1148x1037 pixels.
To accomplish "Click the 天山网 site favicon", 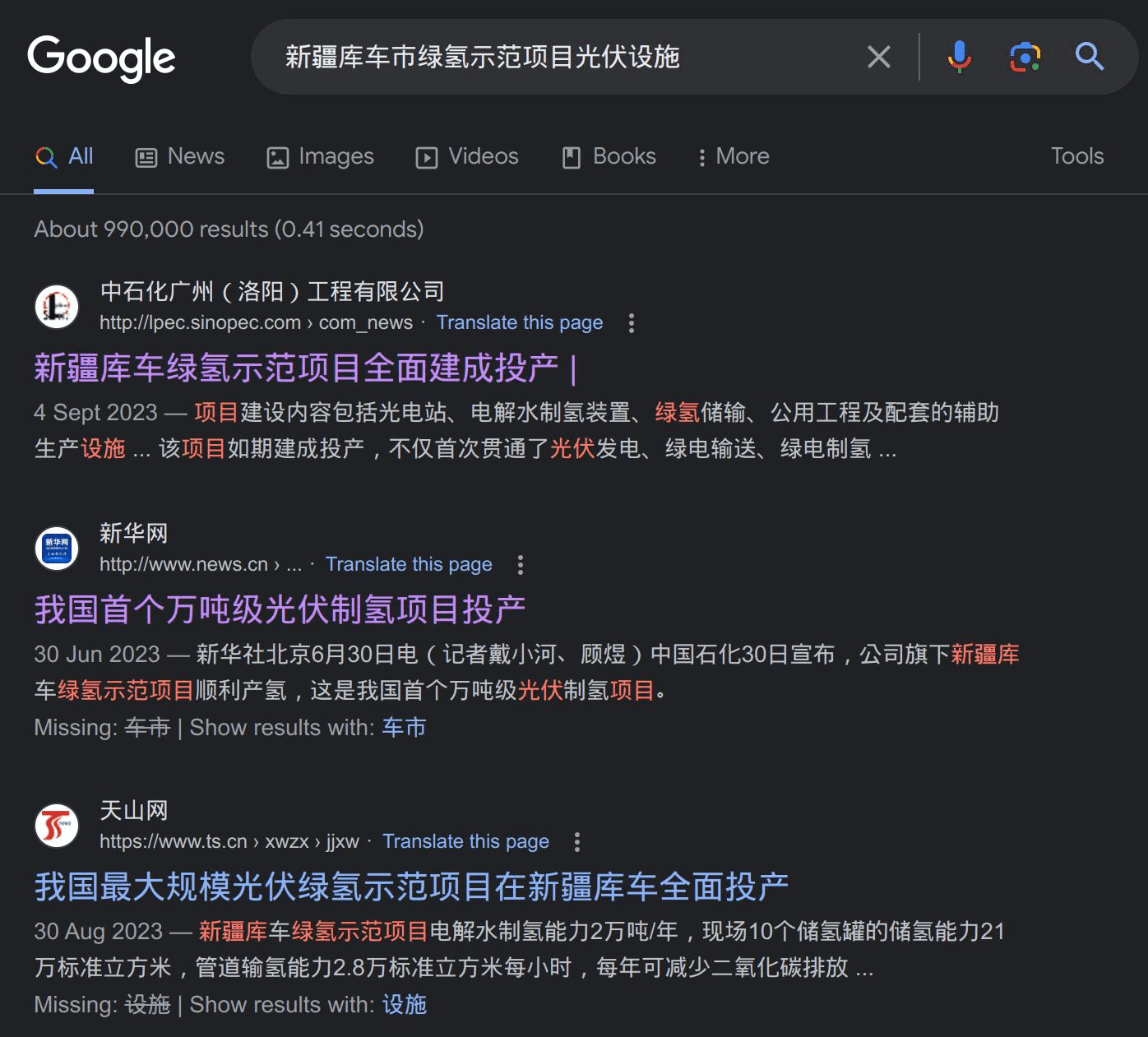I will click(x=57, y=825).
